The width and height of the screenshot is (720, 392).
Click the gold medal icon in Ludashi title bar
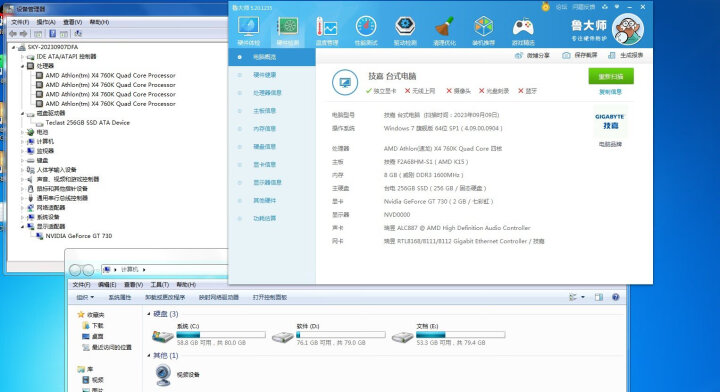546,6
